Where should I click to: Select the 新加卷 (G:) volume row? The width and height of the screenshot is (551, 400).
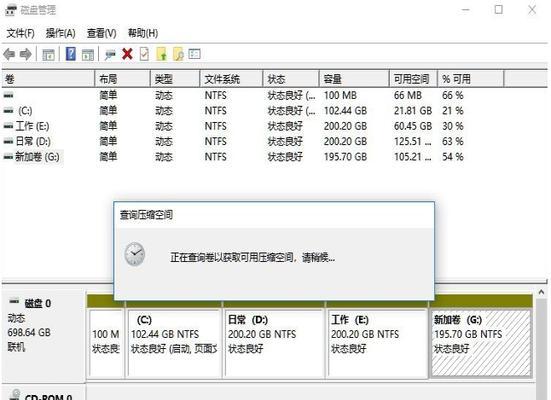click(253, 157)
